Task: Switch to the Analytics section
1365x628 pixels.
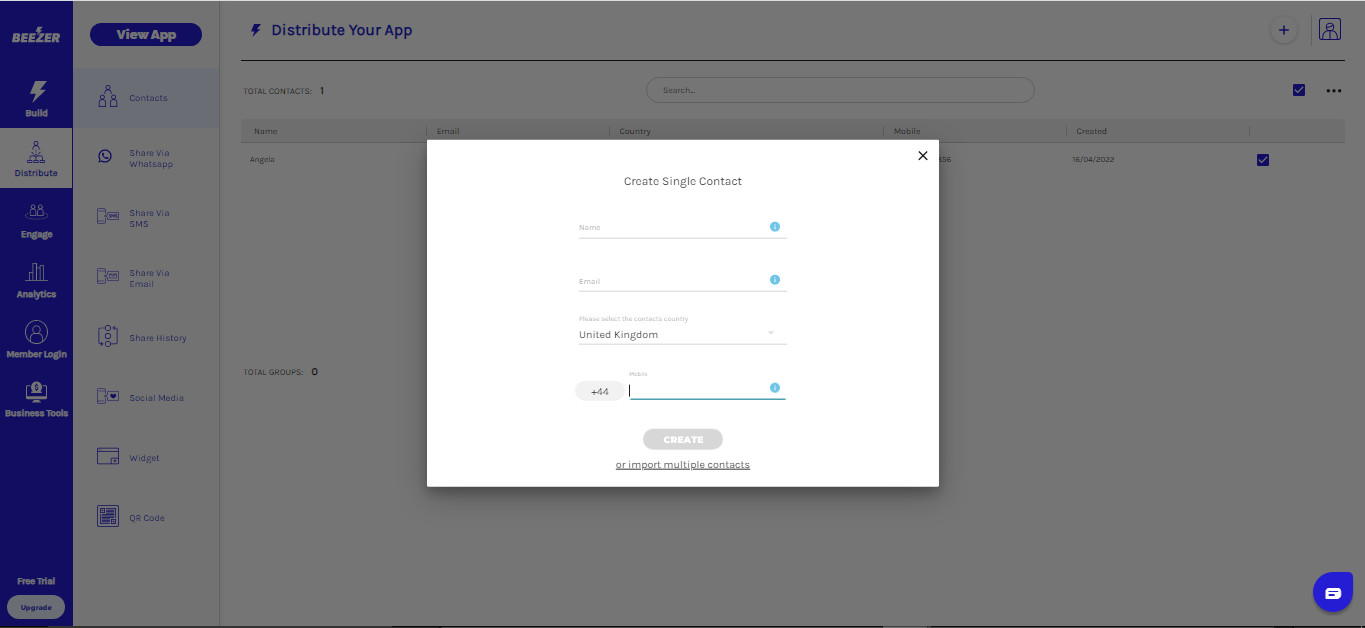Action: pos(36,280)
